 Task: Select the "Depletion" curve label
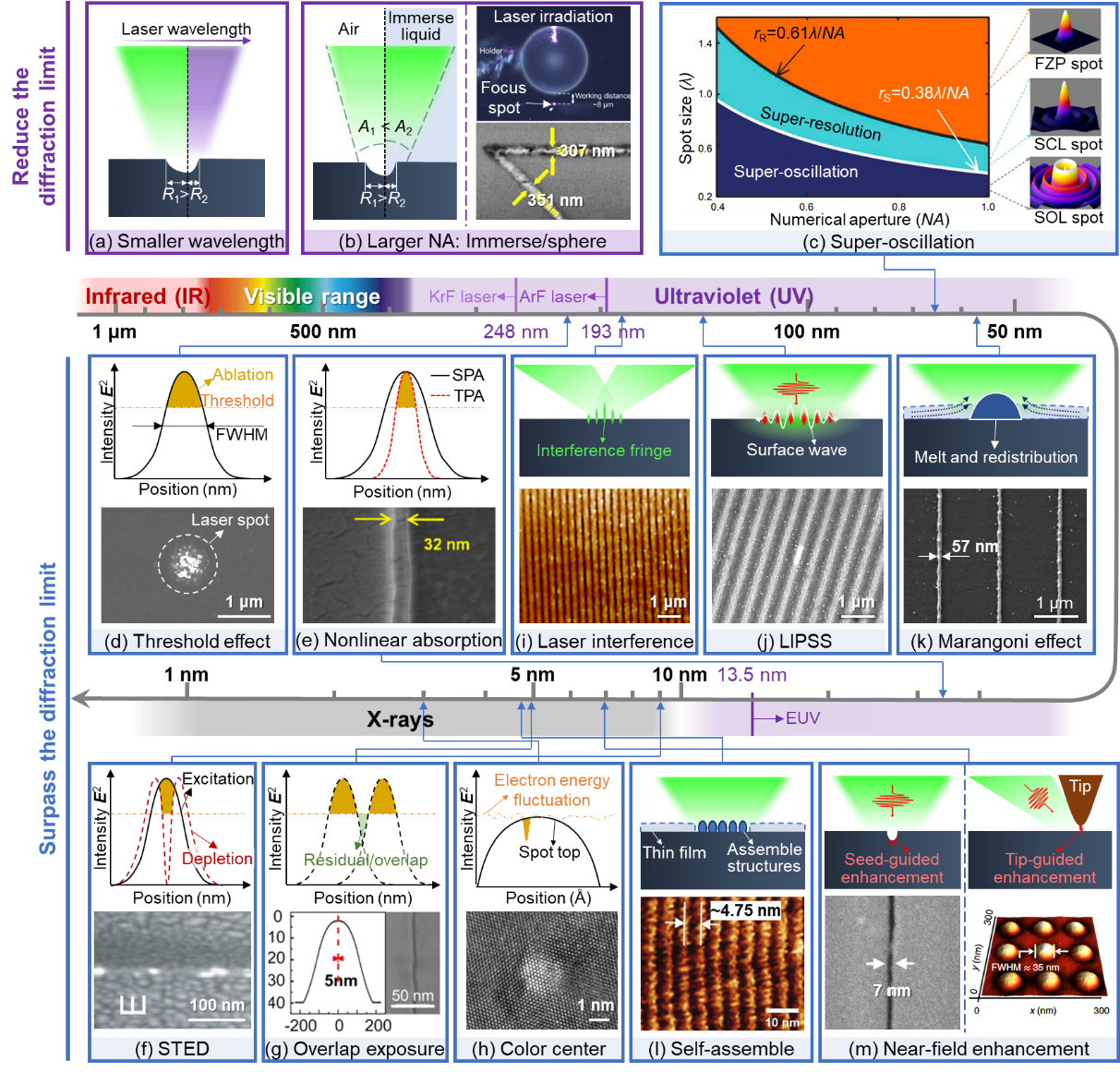tap(217, 859)
